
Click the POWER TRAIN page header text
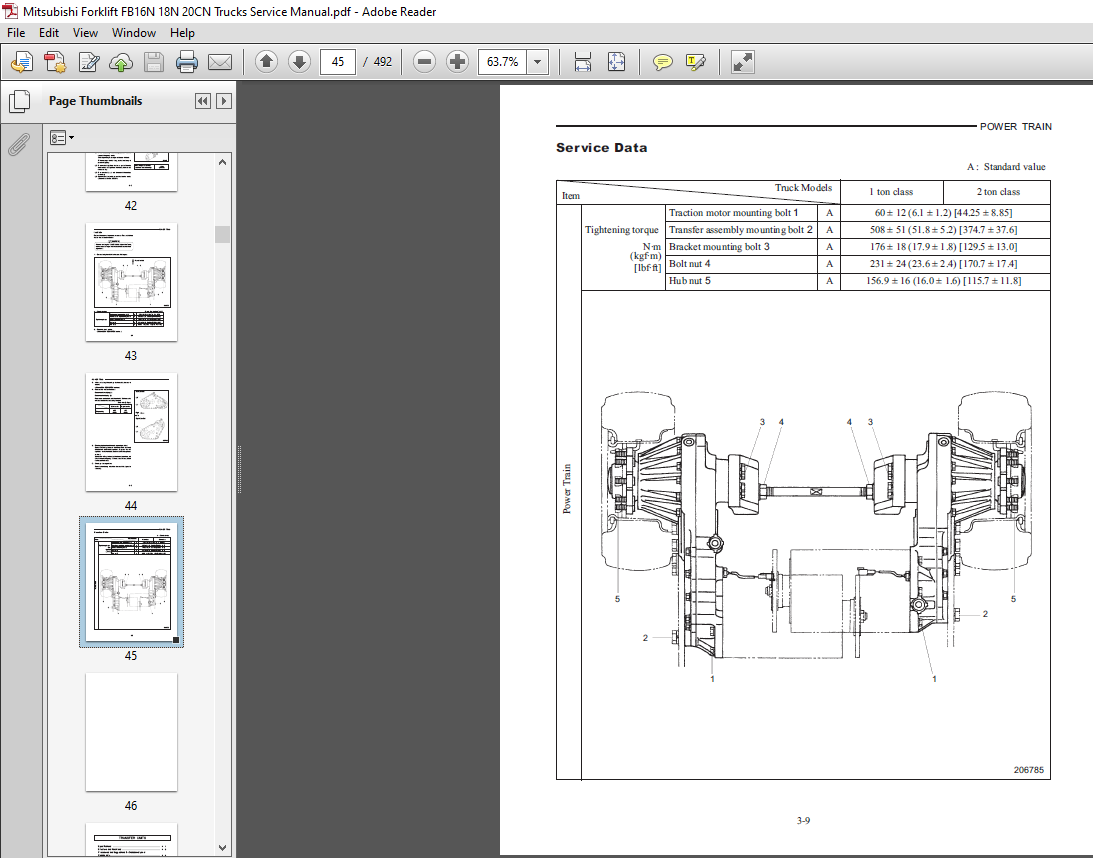(x=1016, y=127)
